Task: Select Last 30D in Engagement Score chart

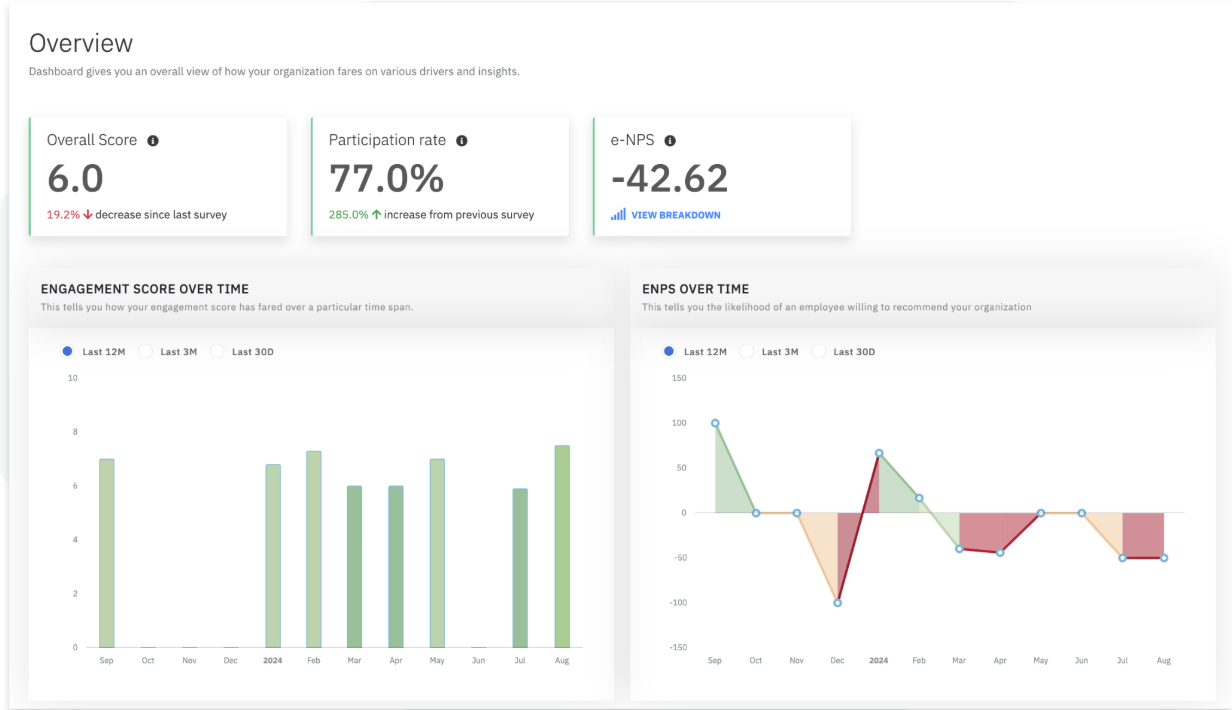Action: [x=217, y=352]
